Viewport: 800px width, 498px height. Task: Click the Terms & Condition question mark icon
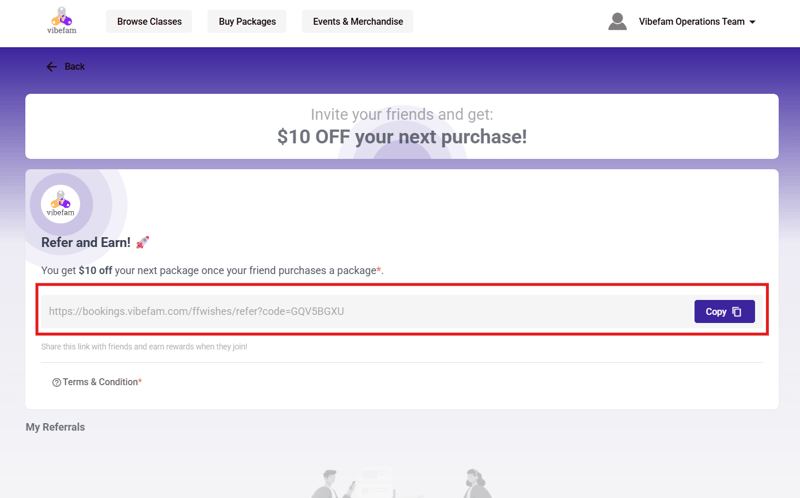[x=57, y=382]
